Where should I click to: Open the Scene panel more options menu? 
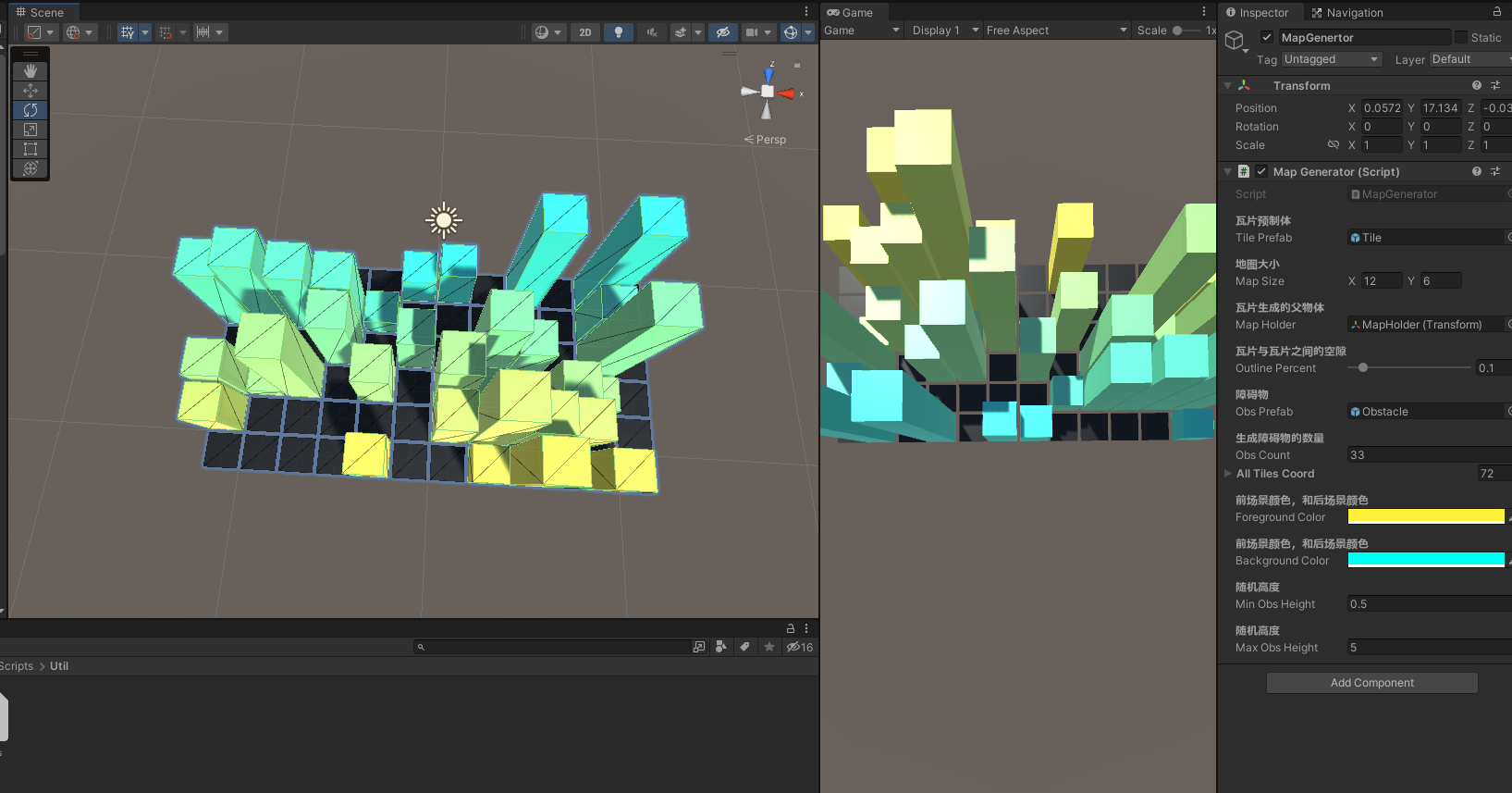[806, 12]
